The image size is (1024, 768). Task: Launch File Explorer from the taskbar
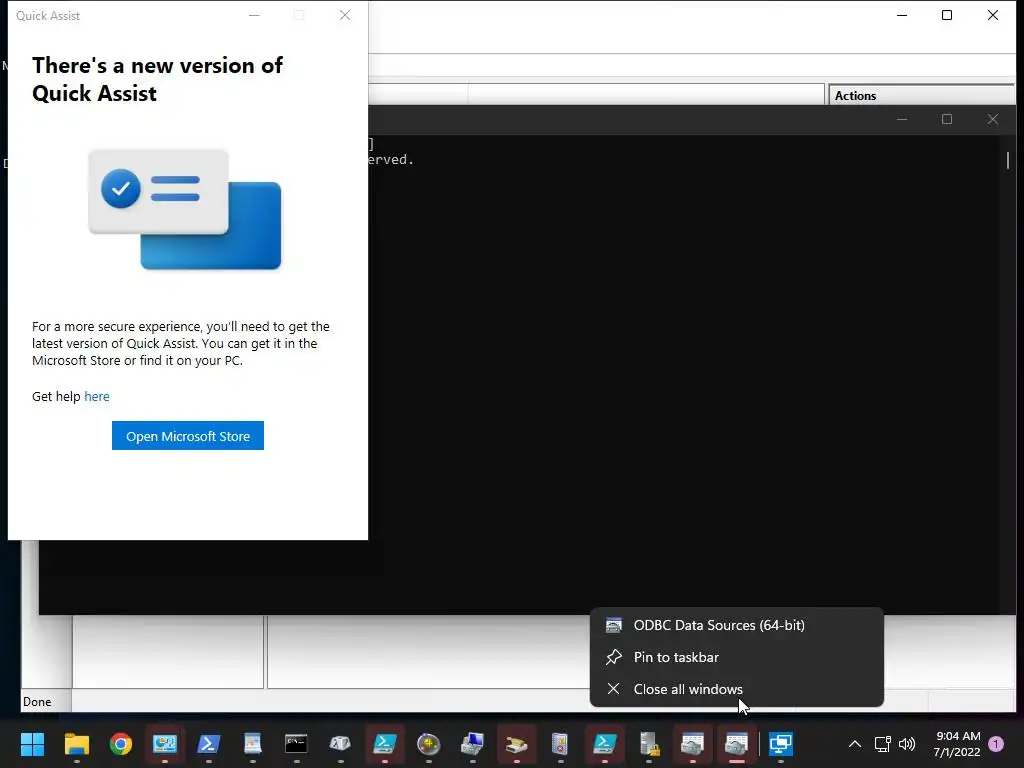(x=76, y=744)
